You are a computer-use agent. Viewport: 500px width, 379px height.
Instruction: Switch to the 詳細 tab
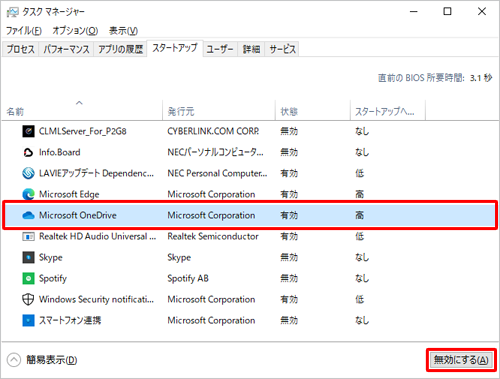[251, 49]
